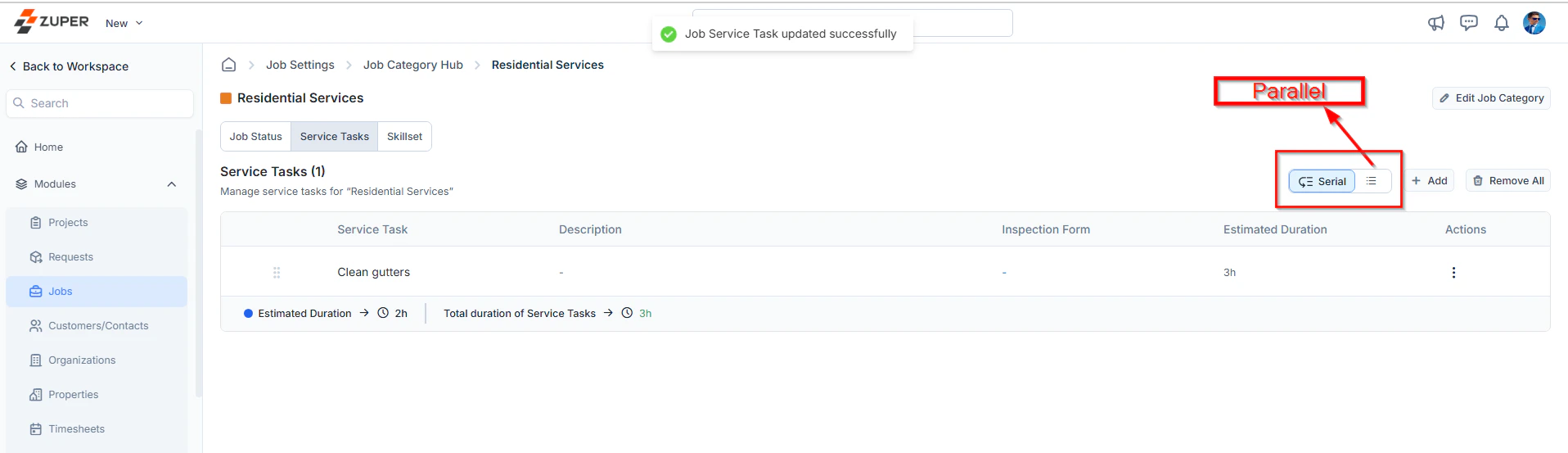Screen dimensions: 1568x453
Task: Click Edit Job Category button
Action: [1491, 98]
